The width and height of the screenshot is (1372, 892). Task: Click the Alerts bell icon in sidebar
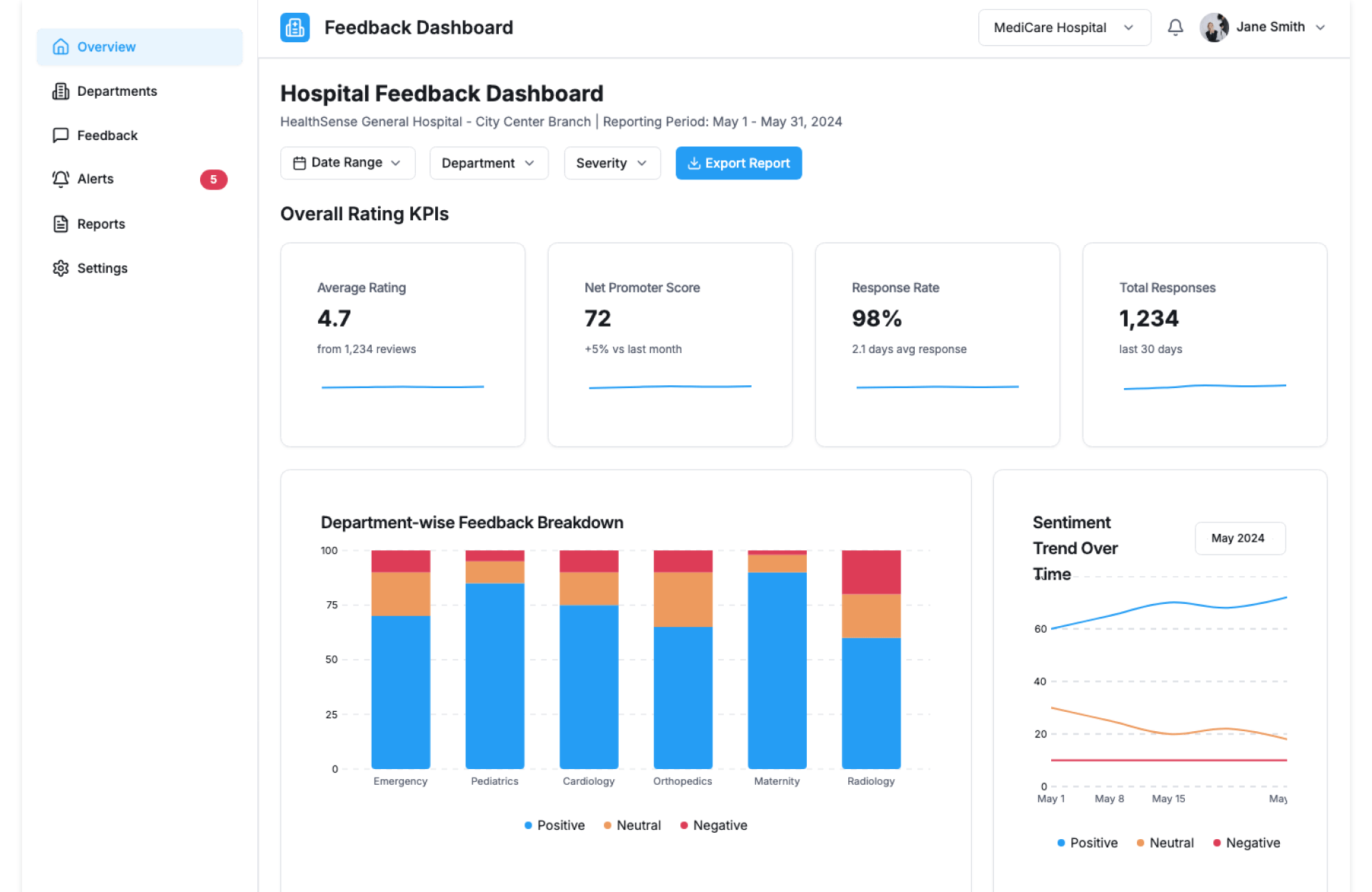click(61, 179)
